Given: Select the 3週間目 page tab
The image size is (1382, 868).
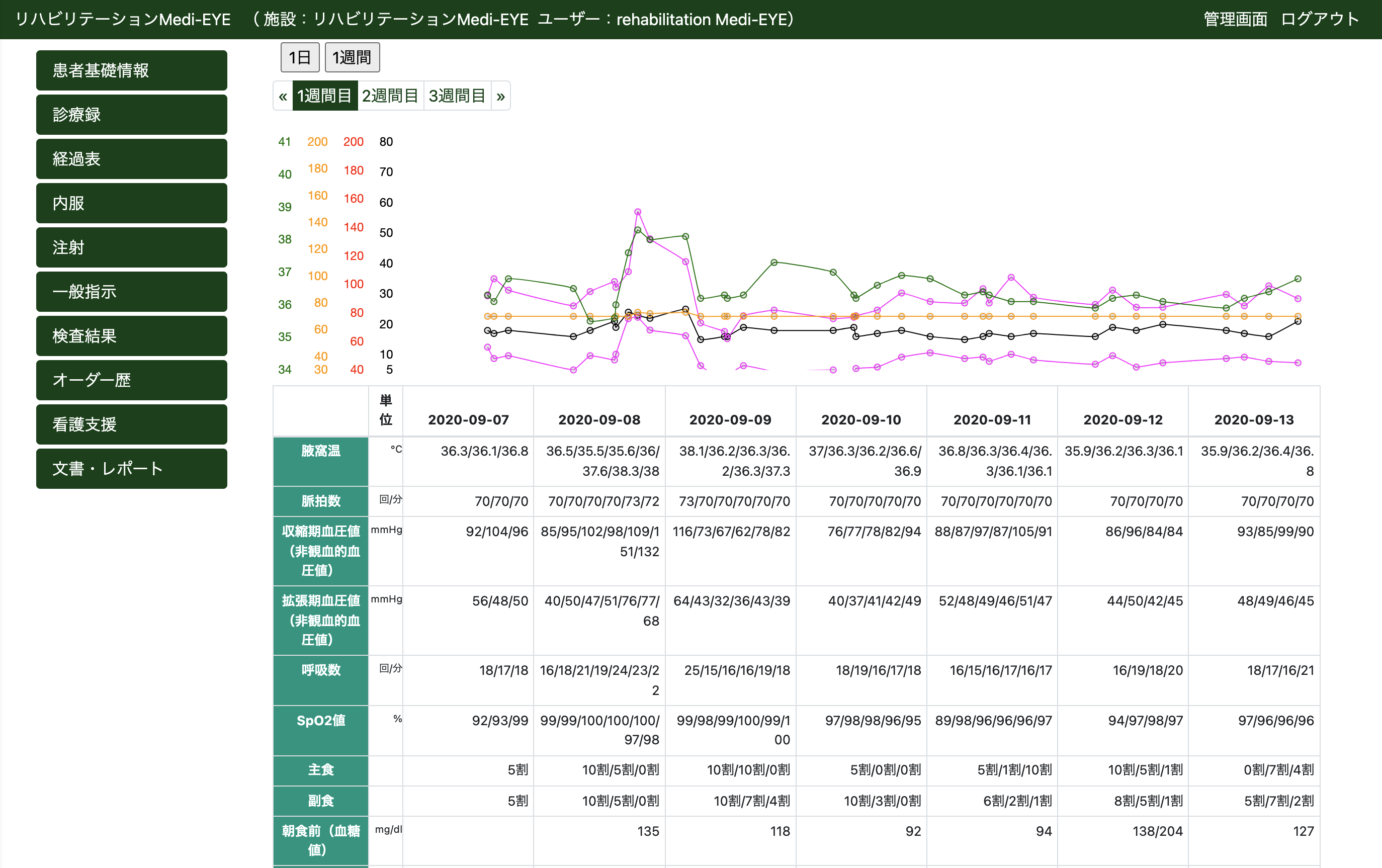Looking at the screenshot, I should pos(457,96).
